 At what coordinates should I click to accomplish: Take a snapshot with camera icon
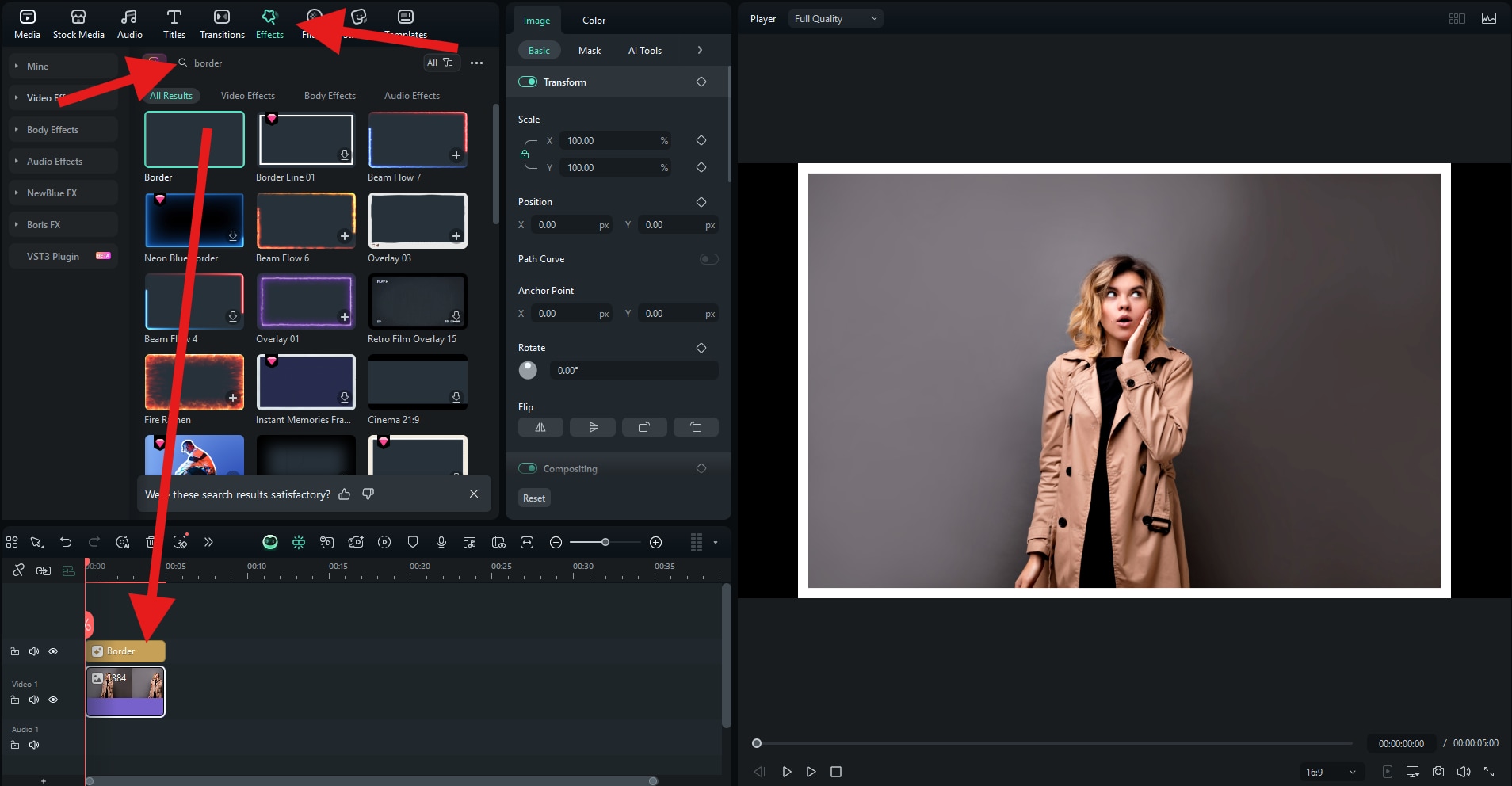1438,772
